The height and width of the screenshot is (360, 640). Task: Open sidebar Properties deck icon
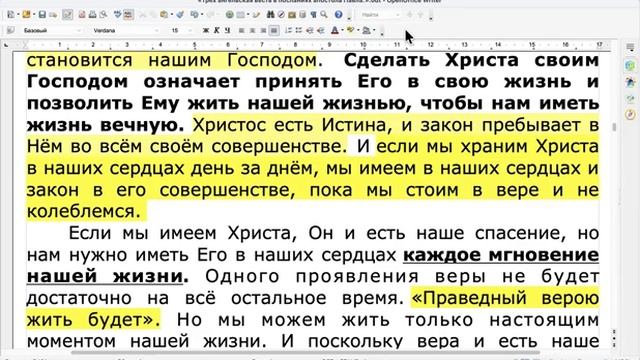[631, 65]
